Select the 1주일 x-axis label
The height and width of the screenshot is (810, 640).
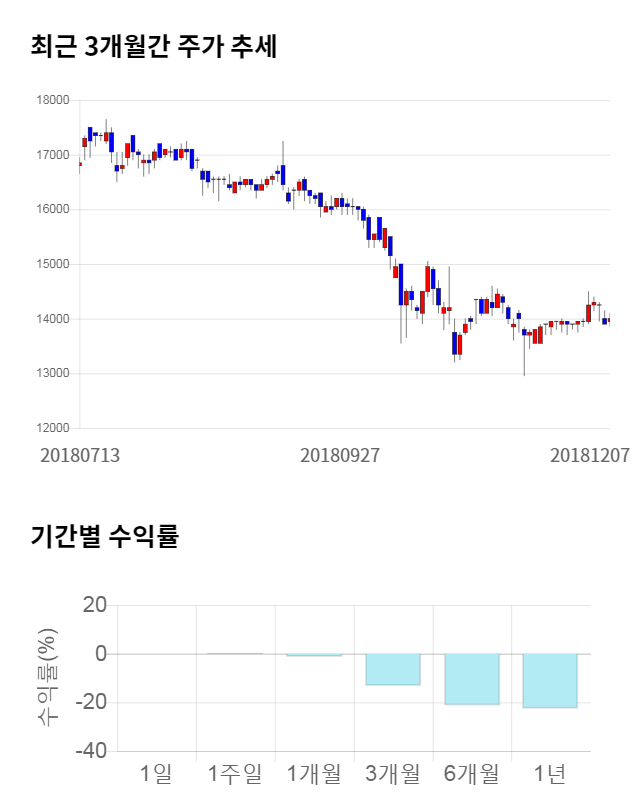(x=235, y=773)
